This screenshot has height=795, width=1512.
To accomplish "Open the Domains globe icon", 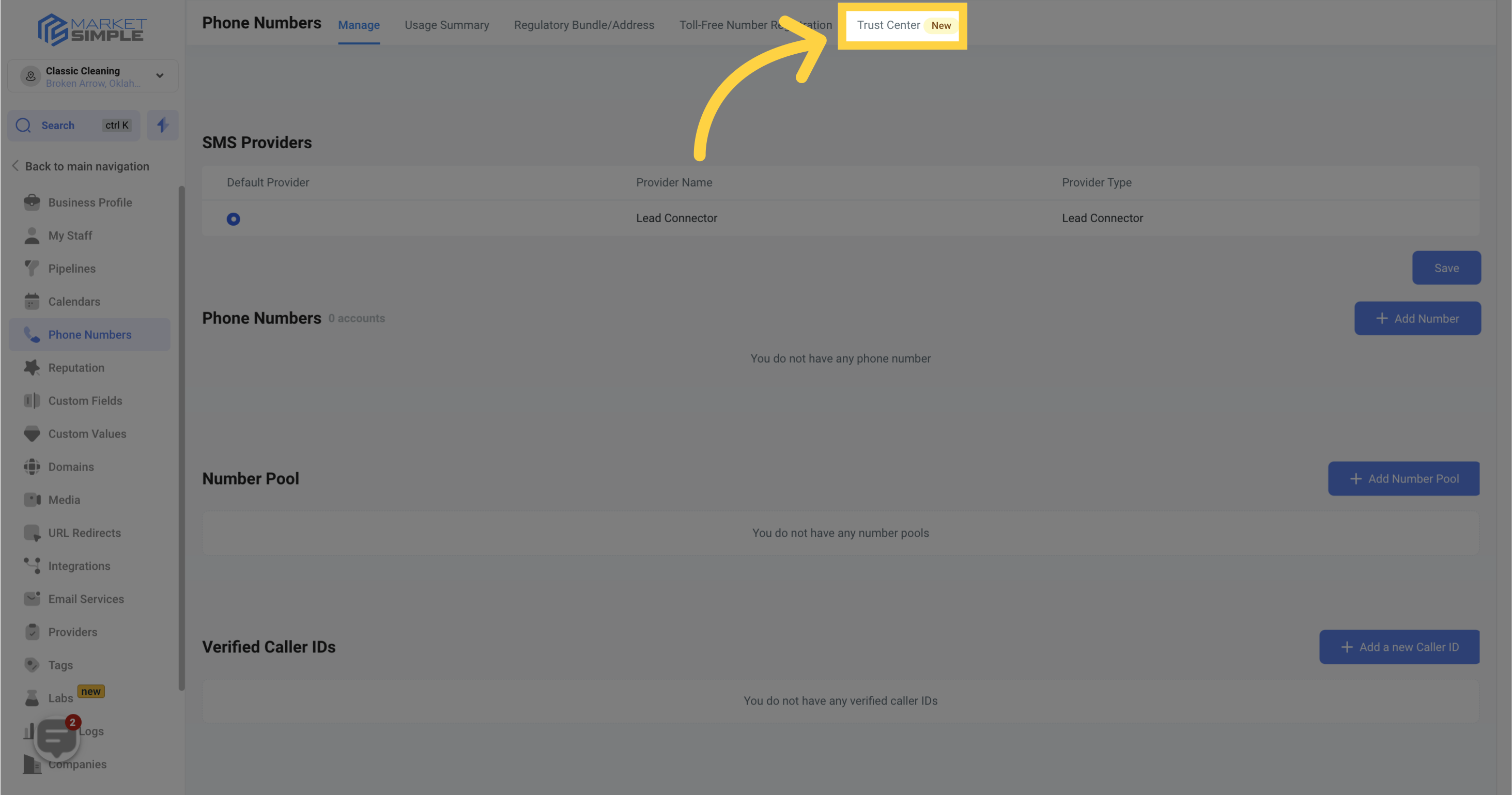I will click(32, 466).
